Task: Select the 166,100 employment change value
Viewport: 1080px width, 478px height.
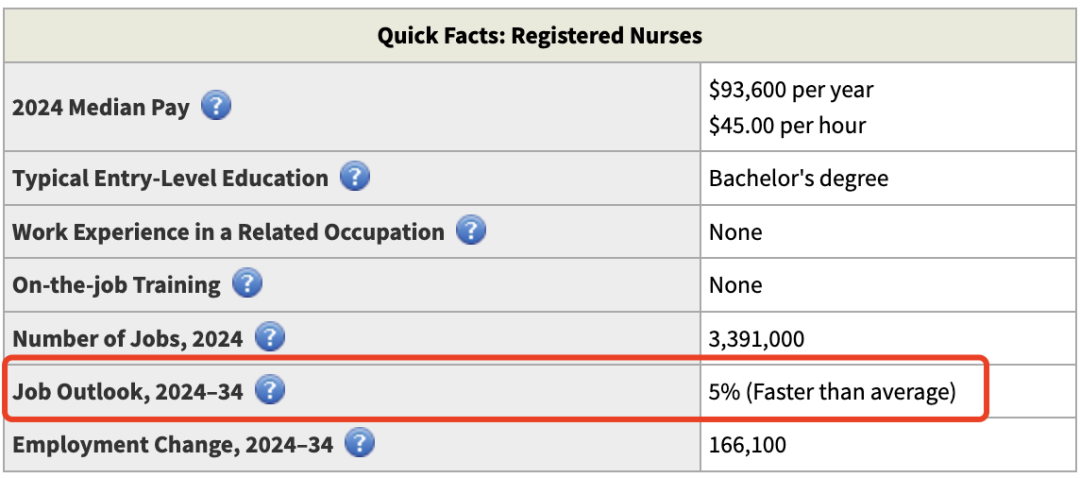Action: 747,445
